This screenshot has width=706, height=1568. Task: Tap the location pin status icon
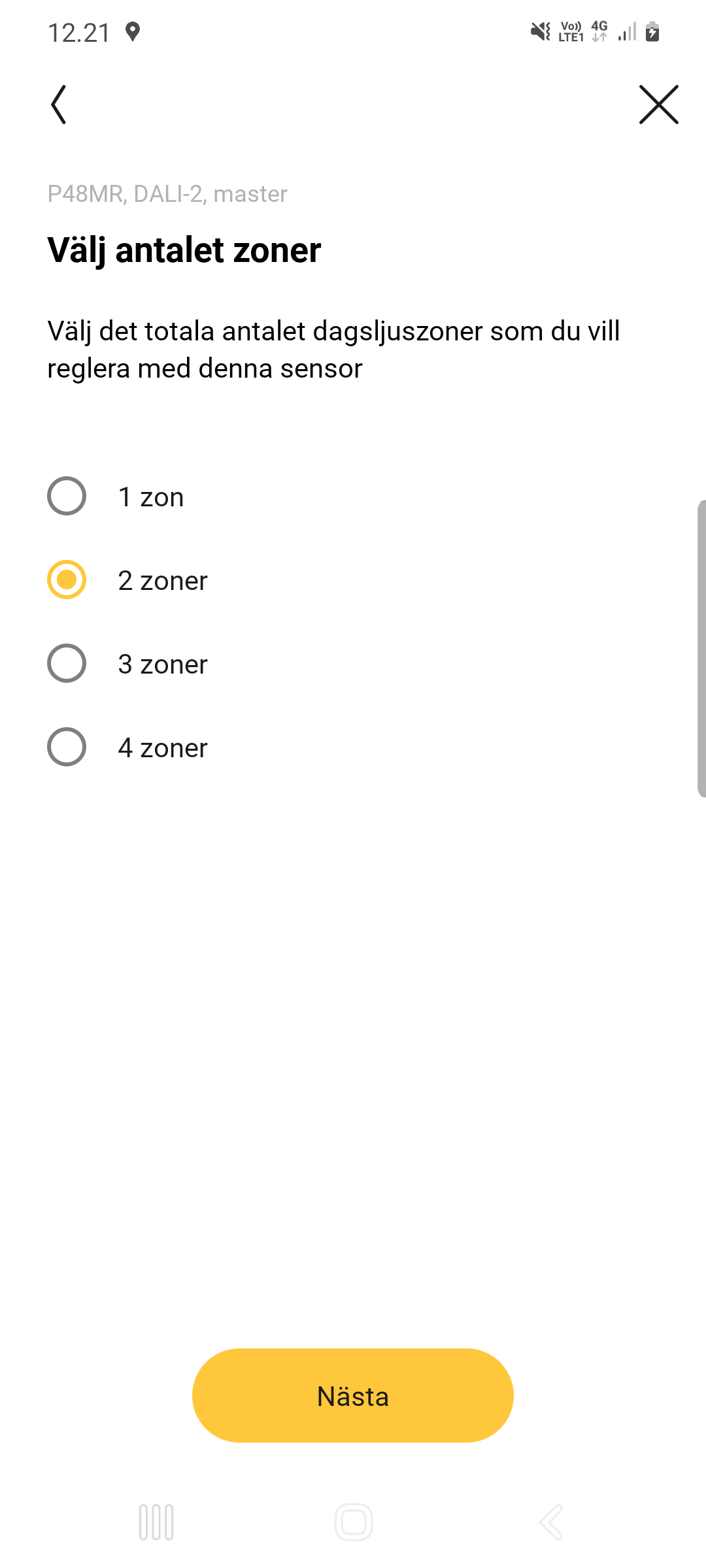[x=133, y=31]
